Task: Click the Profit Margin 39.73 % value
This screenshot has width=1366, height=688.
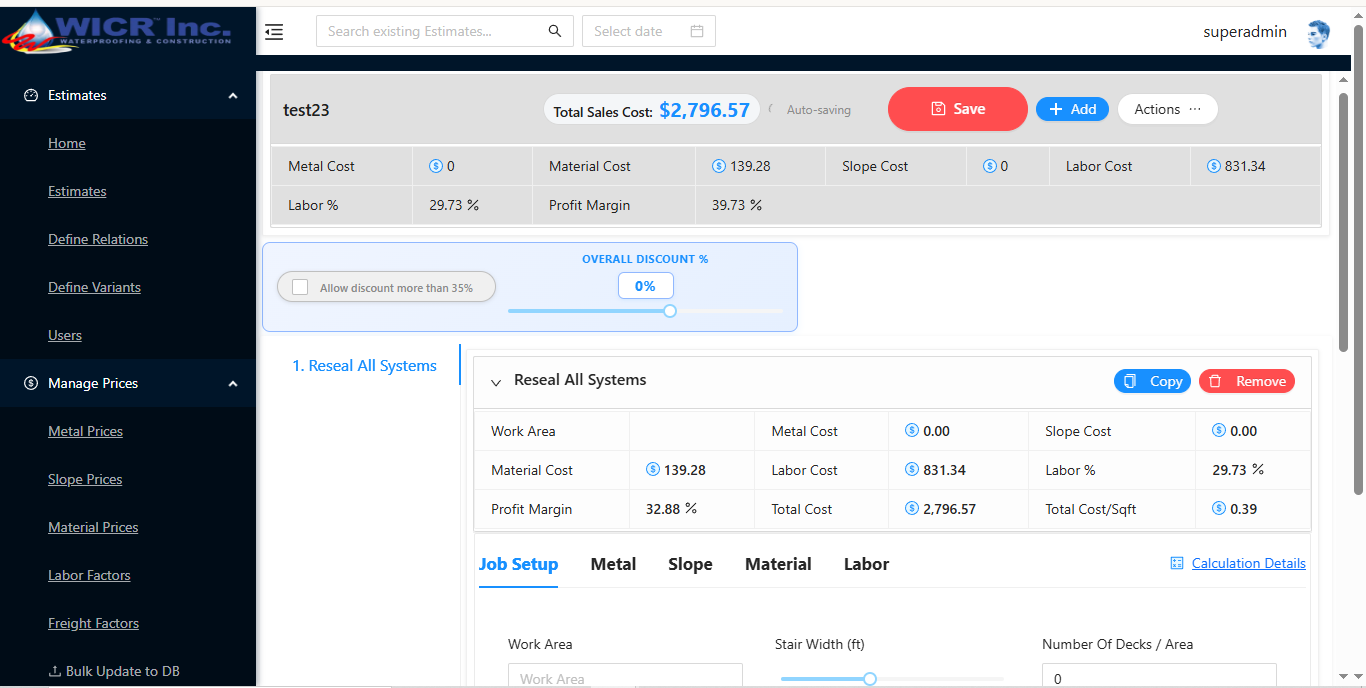Action: pos(735,205)
